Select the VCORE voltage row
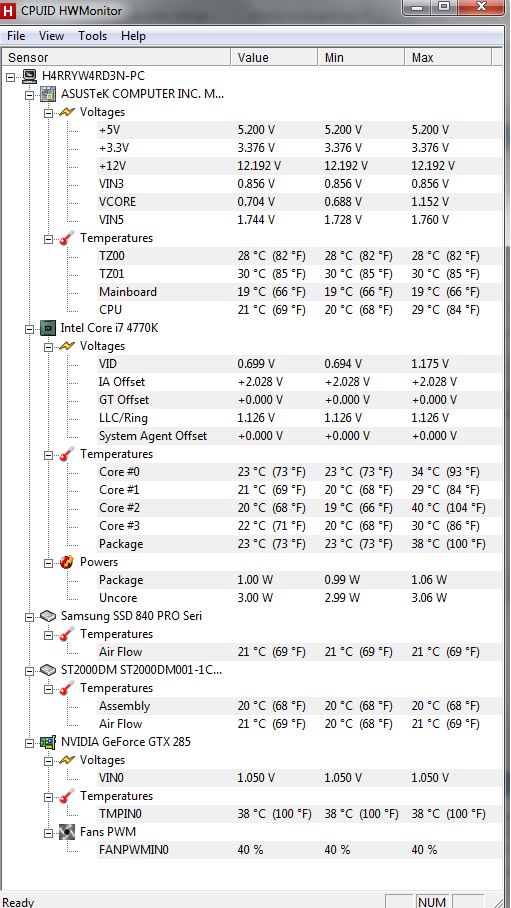The image size is (511, 908). click(x=298, y=202)
